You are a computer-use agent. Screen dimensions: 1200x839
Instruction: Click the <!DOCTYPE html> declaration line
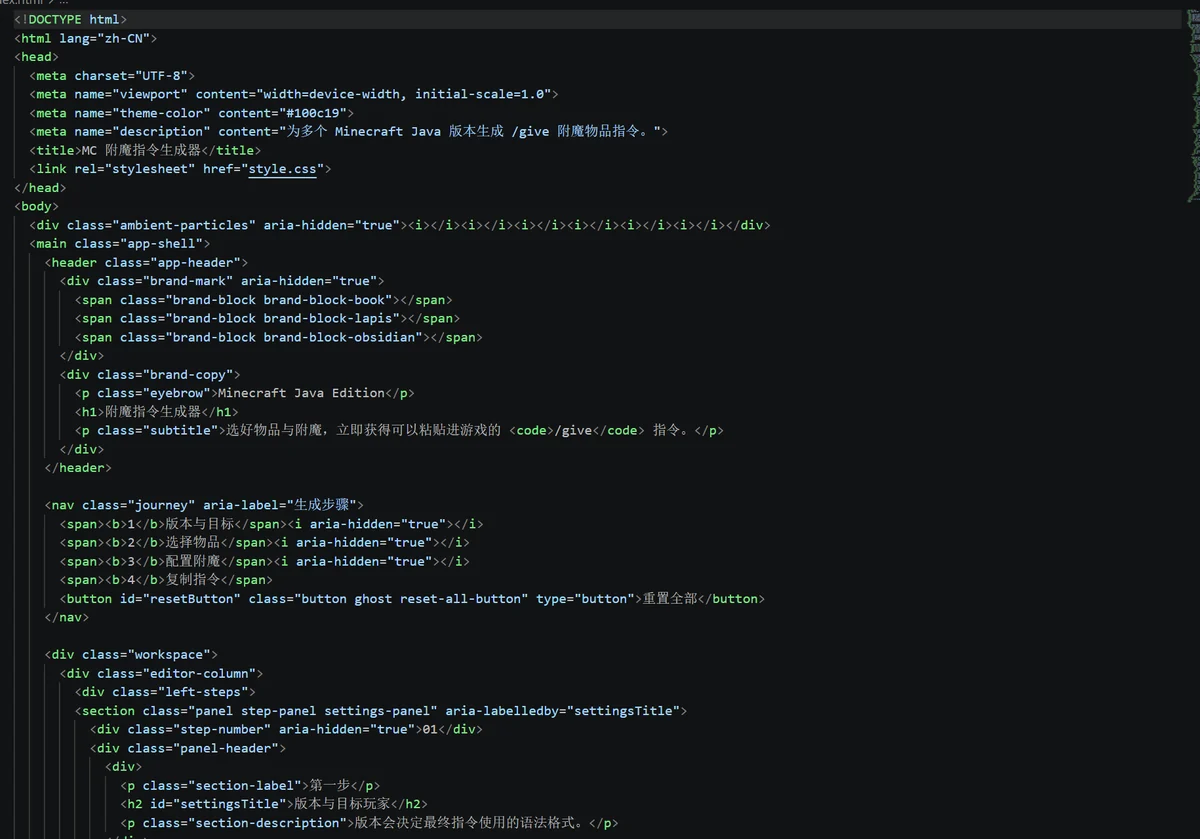tap(70, 19)
